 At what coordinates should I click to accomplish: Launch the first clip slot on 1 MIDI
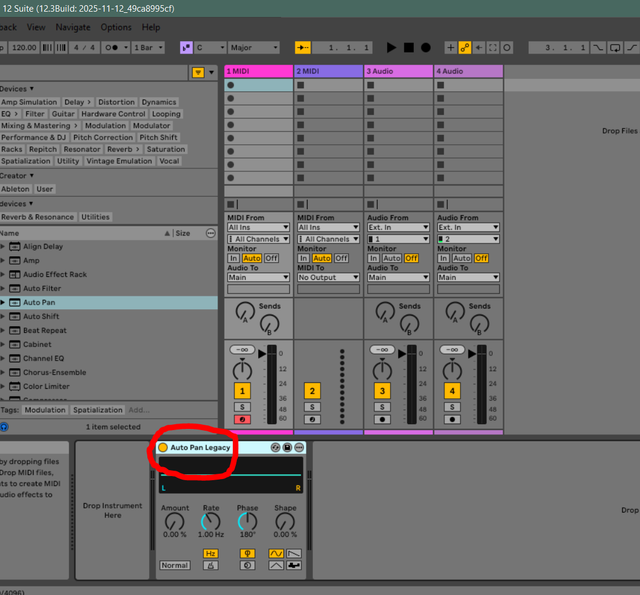pyautogui.click(x=231, y=85)
